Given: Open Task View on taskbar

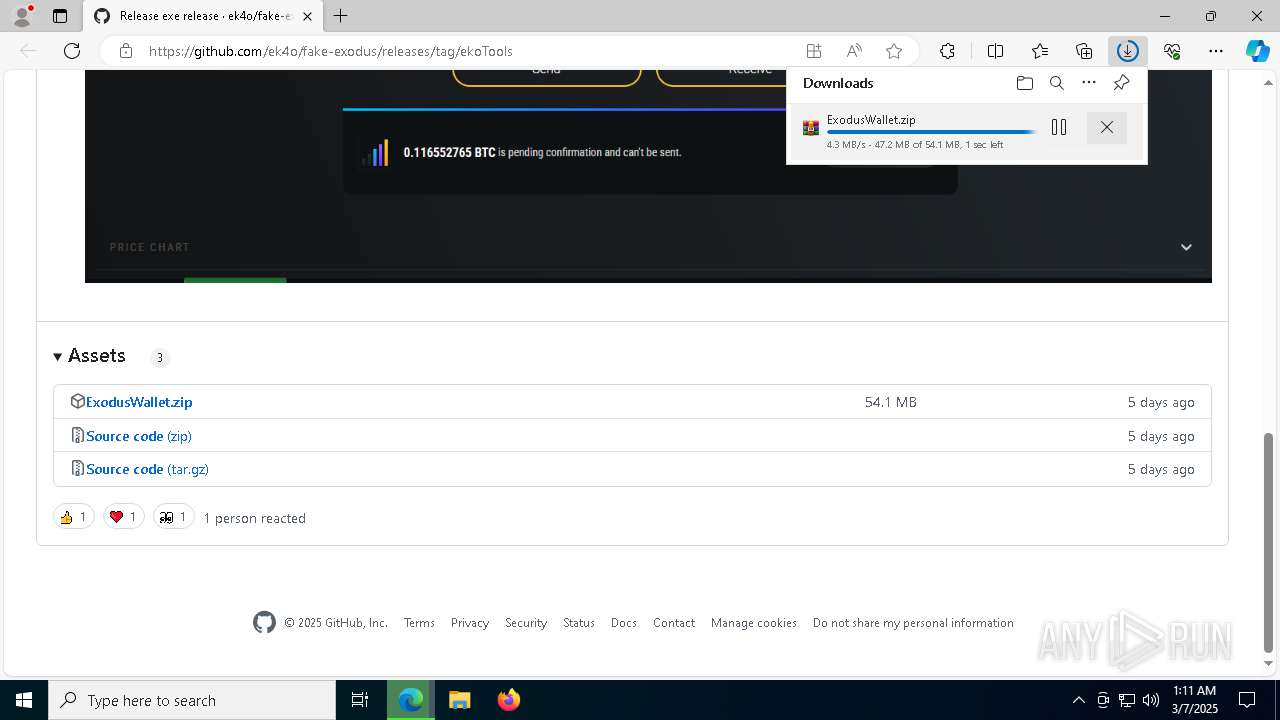Looking at the screenshot, I should (360, 700).
